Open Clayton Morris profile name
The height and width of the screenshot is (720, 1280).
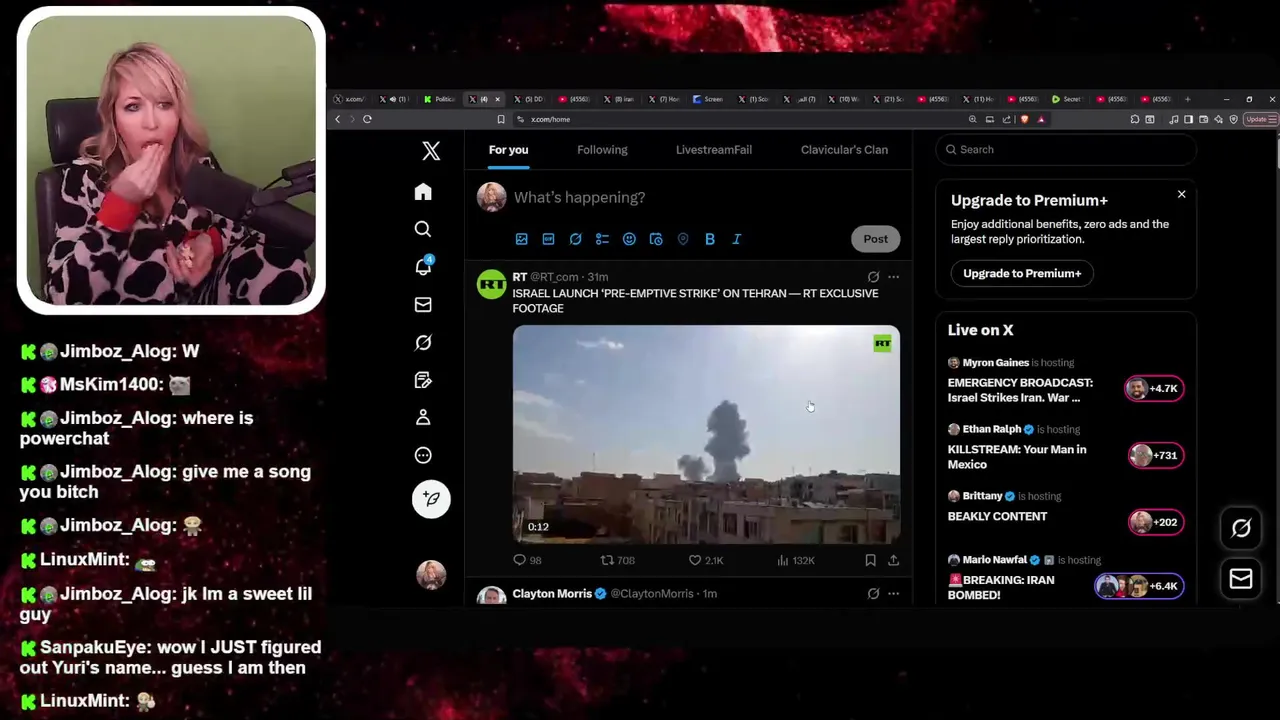[x=552, y=594]
